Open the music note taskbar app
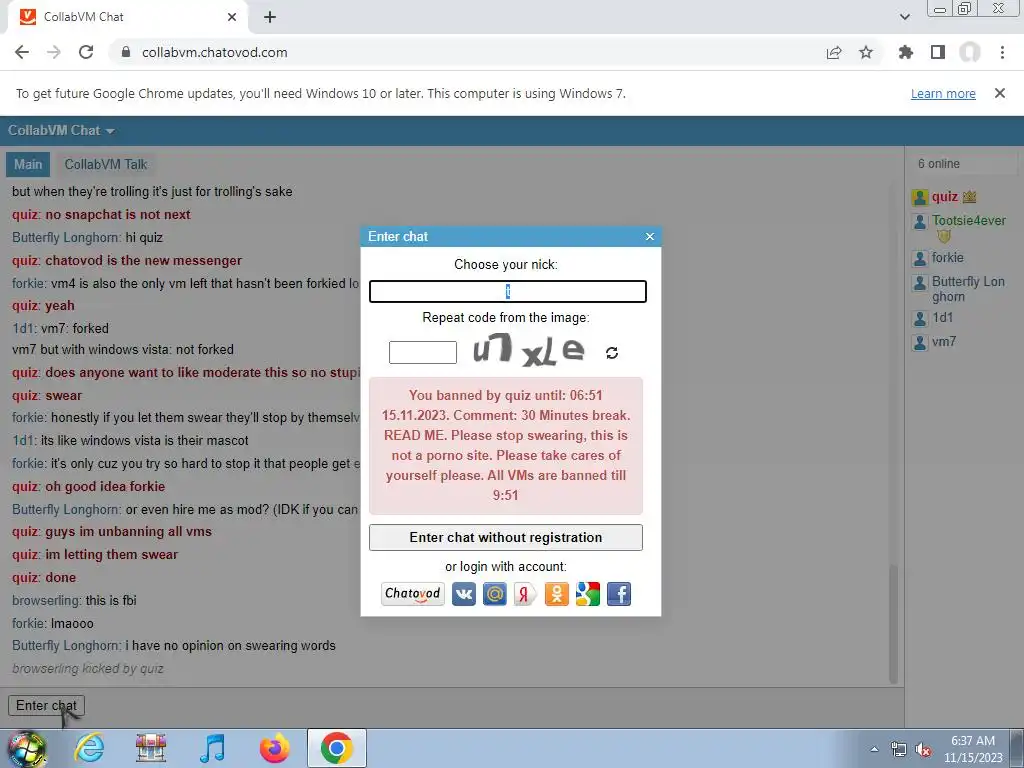Screen dimensions: 1024x768 tap(212, 748)
